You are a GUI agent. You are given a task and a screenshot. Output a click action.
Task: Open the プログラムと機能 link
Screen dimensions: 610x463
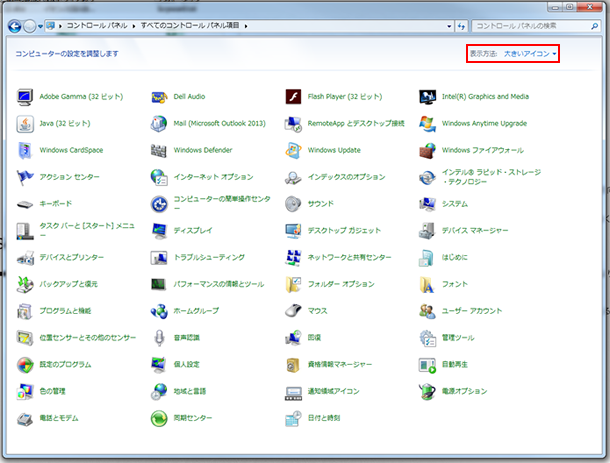click(65, 311)
